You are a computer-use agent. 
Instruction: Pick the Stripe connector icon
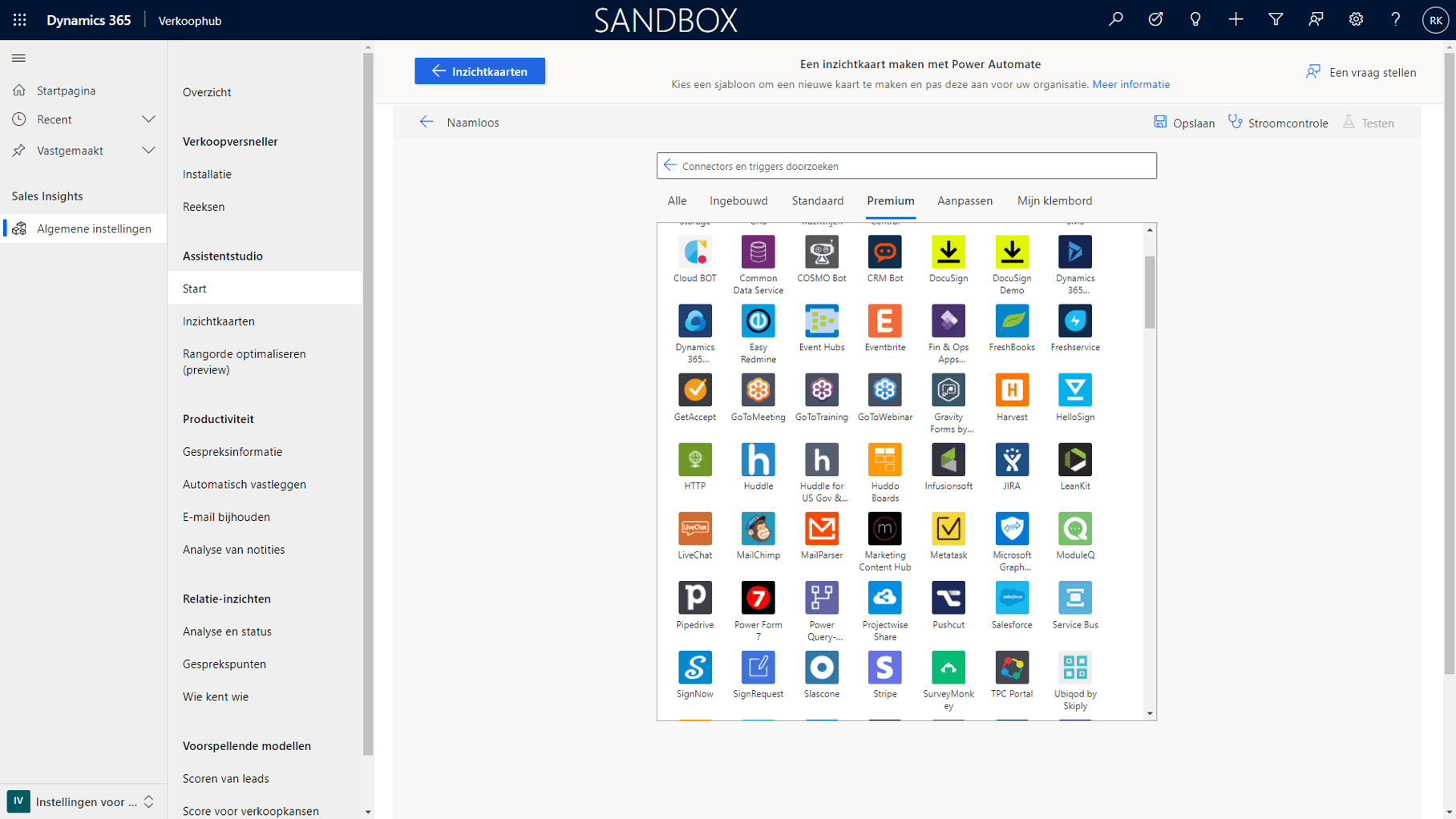tap(884, 667)
